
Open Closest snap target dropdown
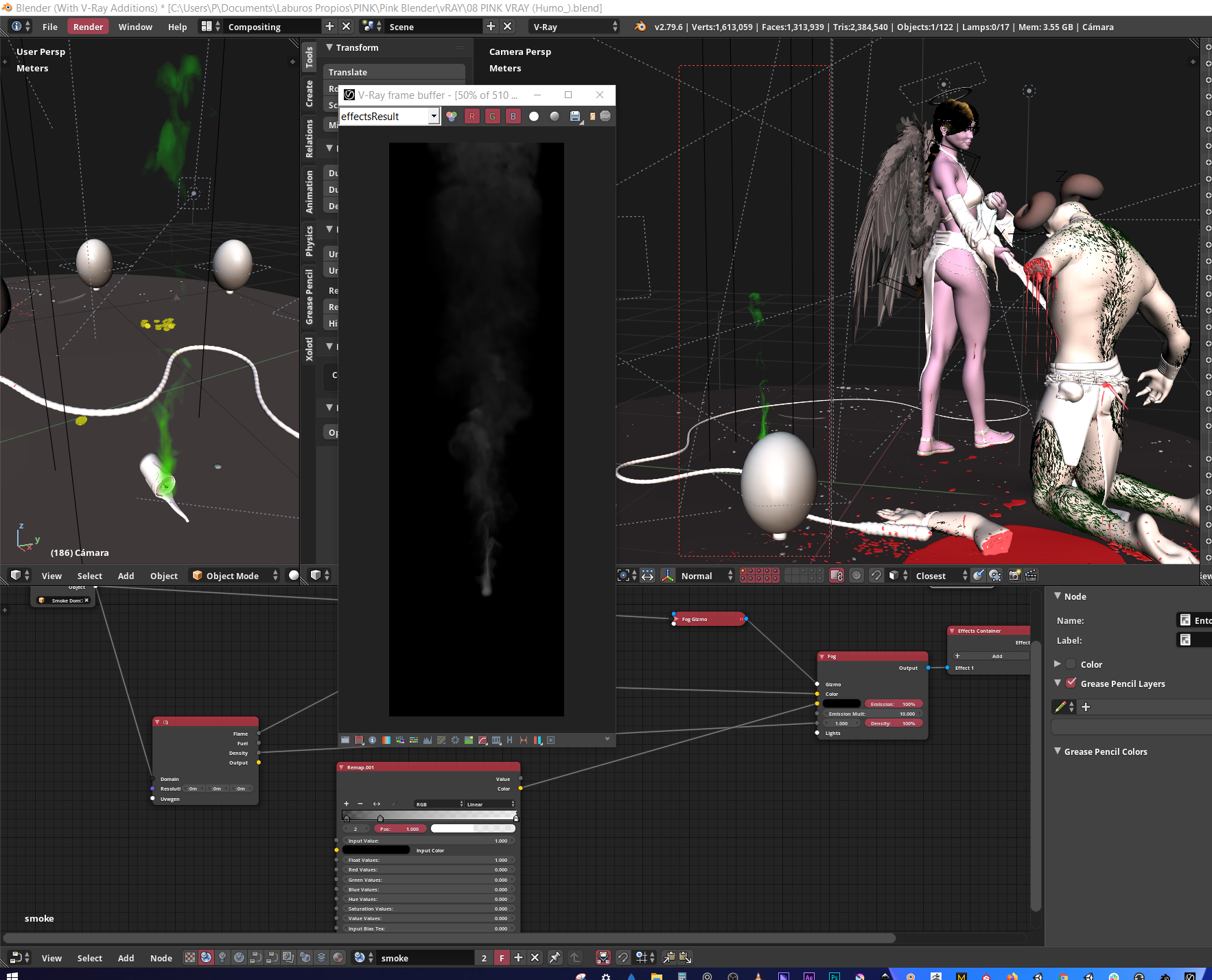941,576
